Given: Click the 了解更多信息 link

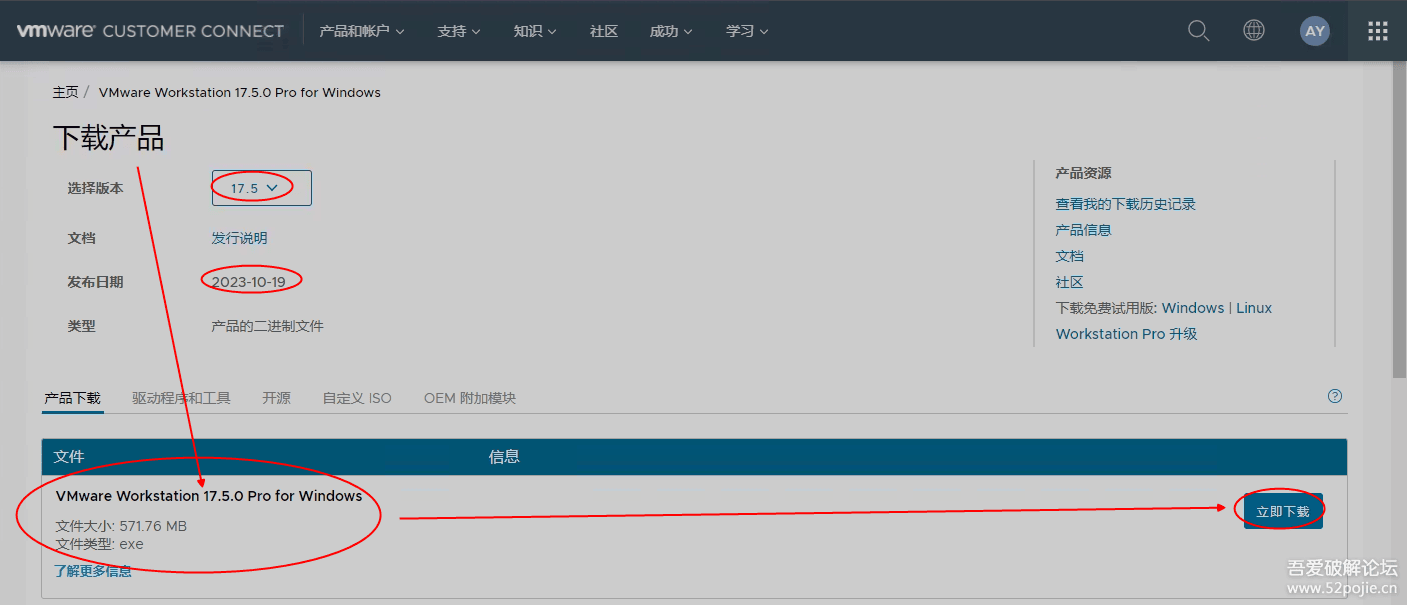Looking at the screenshot, I should [92, 569].
